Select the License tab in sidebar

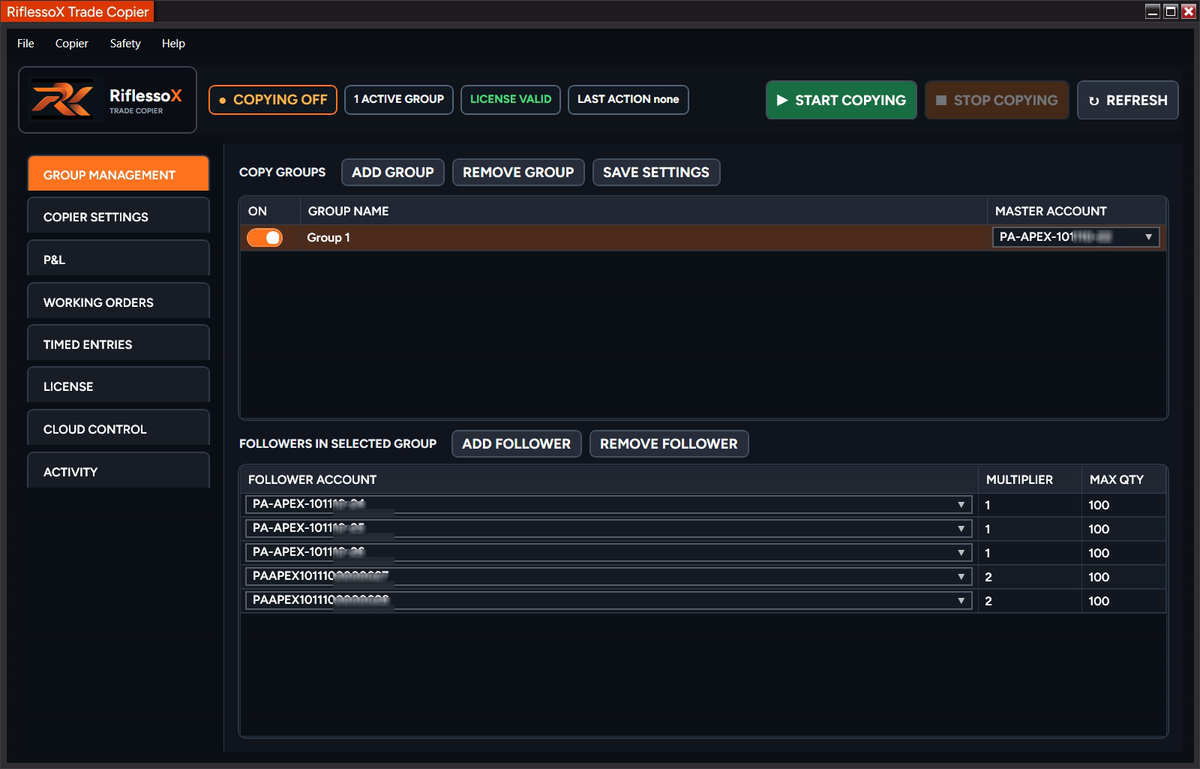(x=118, y=386)
